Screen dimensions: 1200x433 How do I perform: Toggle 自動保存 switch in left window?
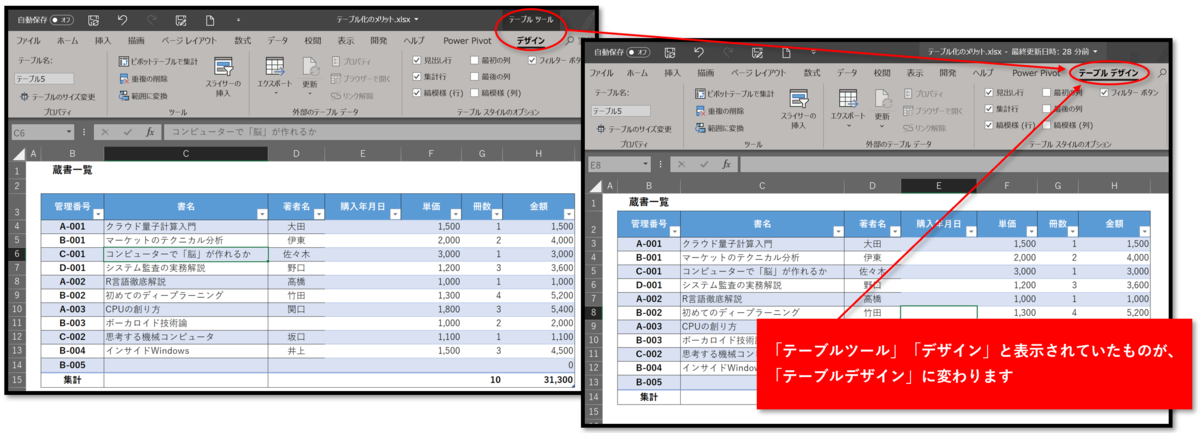tap(63, 19)
